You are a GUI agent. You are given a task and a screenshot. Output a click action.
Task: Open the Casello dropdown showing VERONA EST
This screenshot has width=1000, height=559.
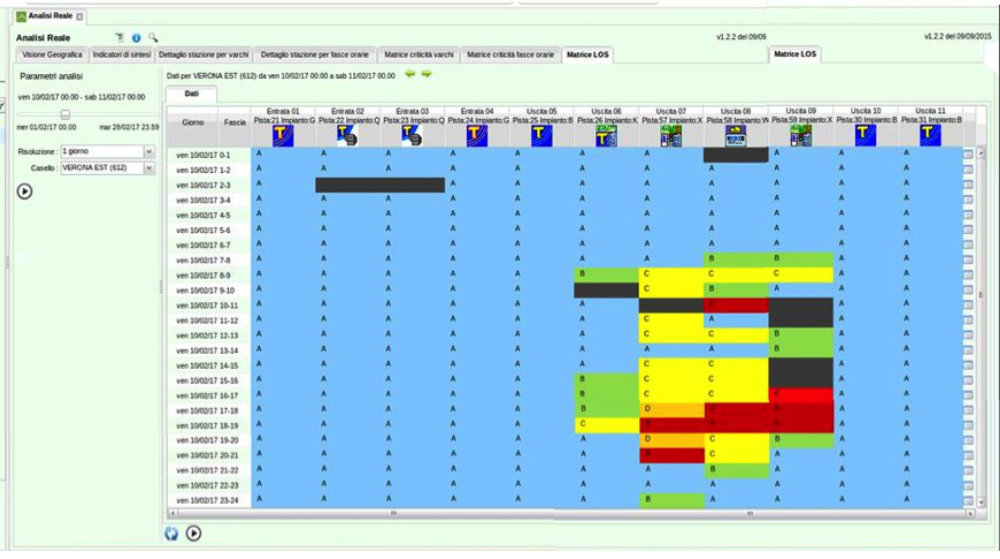[x=148, y=168]
